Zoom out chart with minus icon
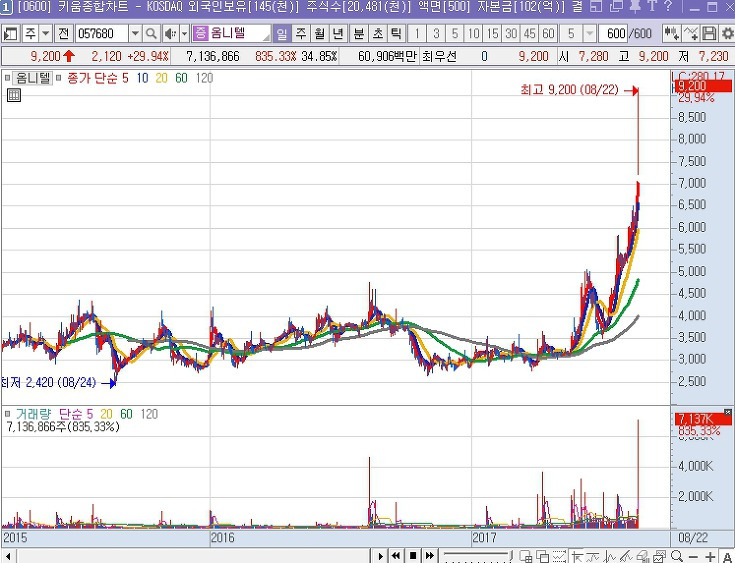 click(x=694, y=556)
